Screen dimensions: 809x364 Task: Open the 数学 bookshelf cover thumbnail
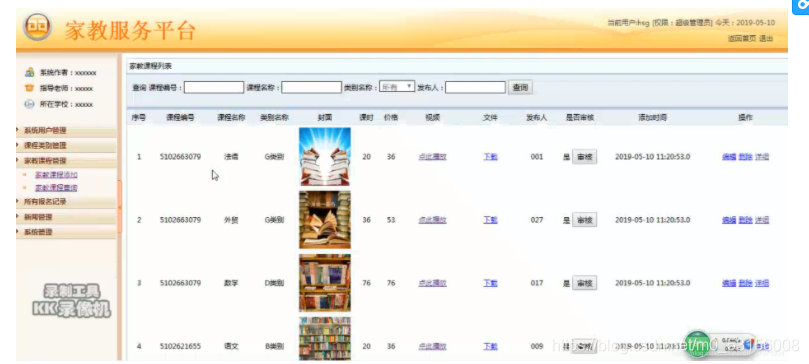click(325, 283)
